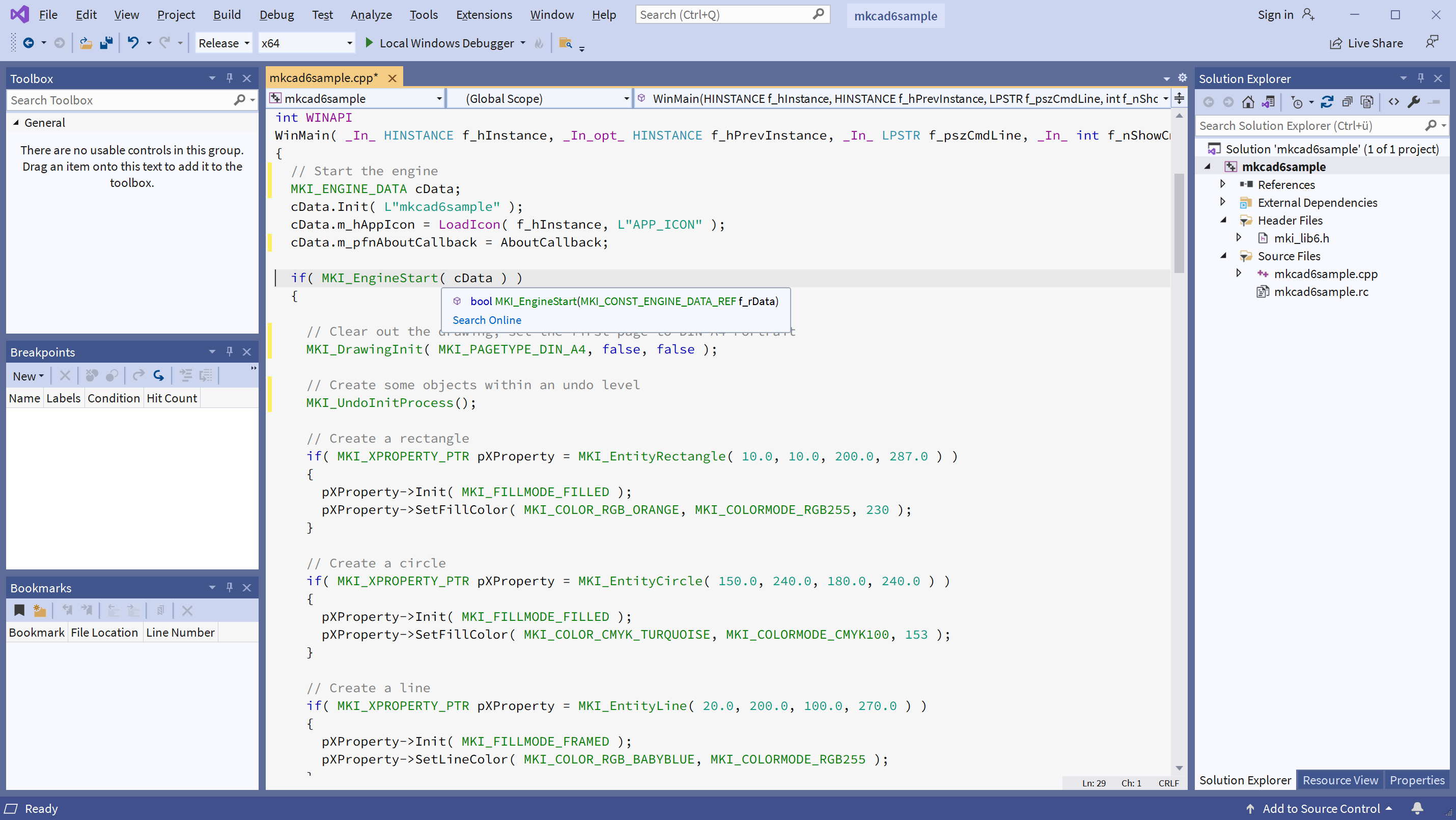Switch to the Resource View tab

click(x=1340, y=780)
